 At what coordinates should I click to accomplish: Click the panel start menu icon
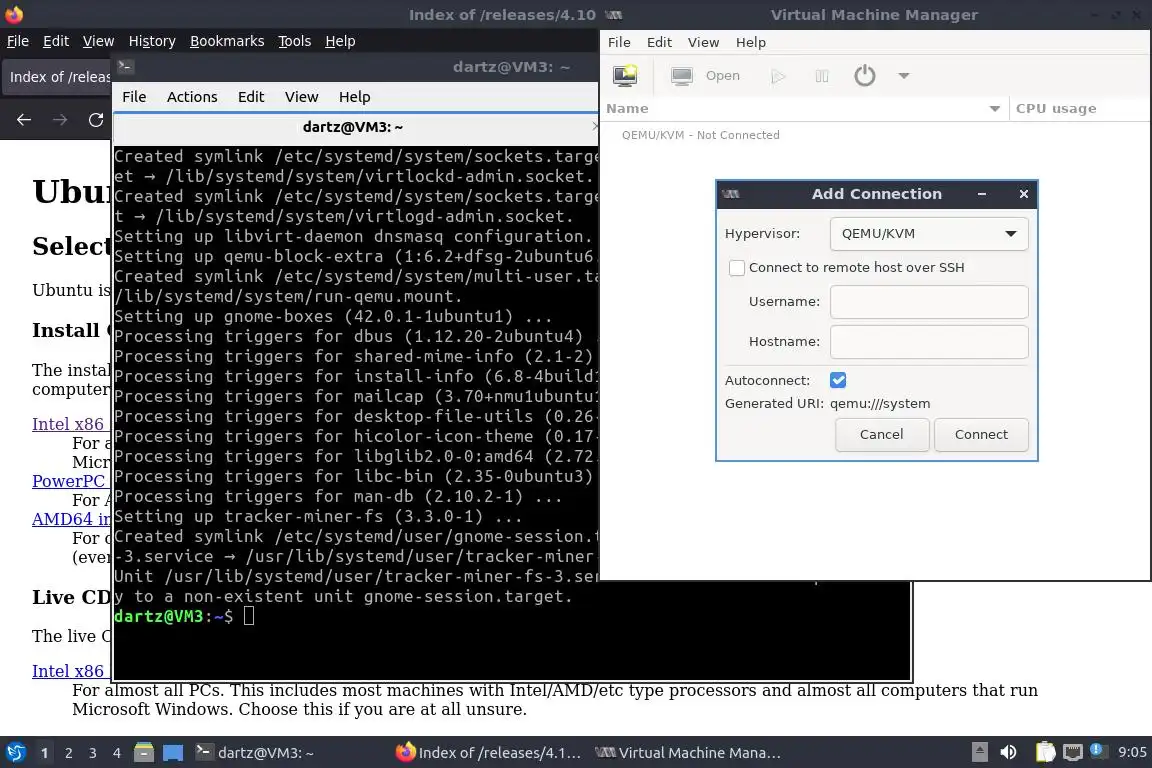pos(15,753)
